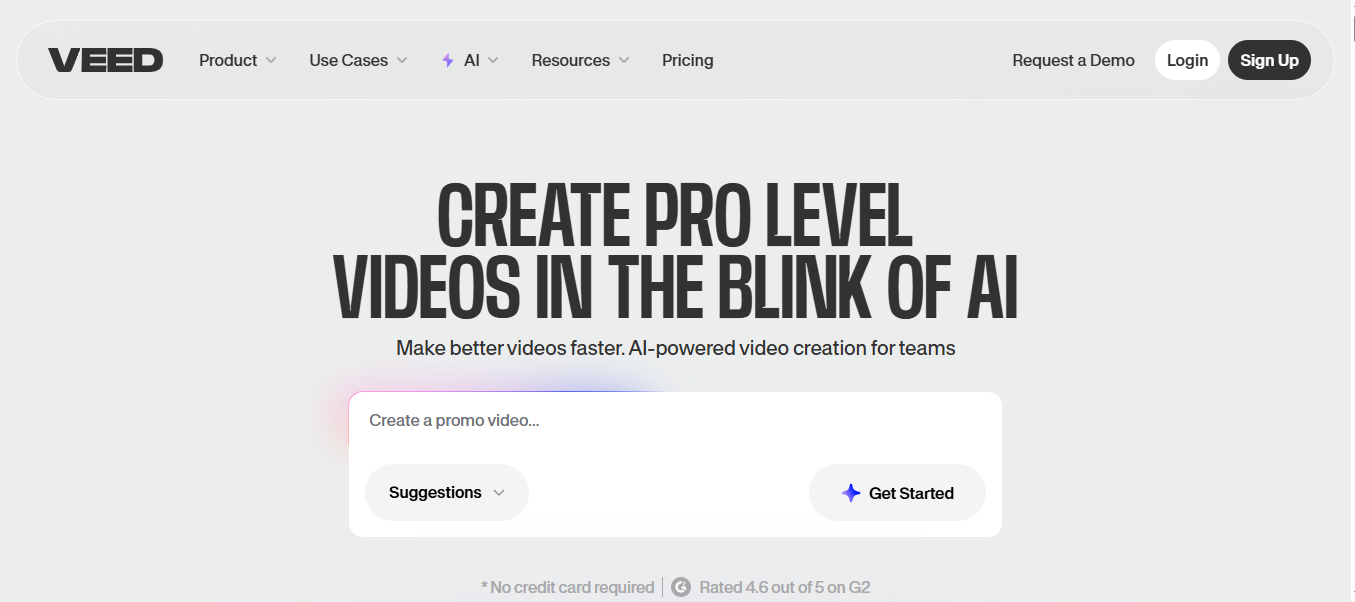Expand the AI chevron arrow

[493, 60]
